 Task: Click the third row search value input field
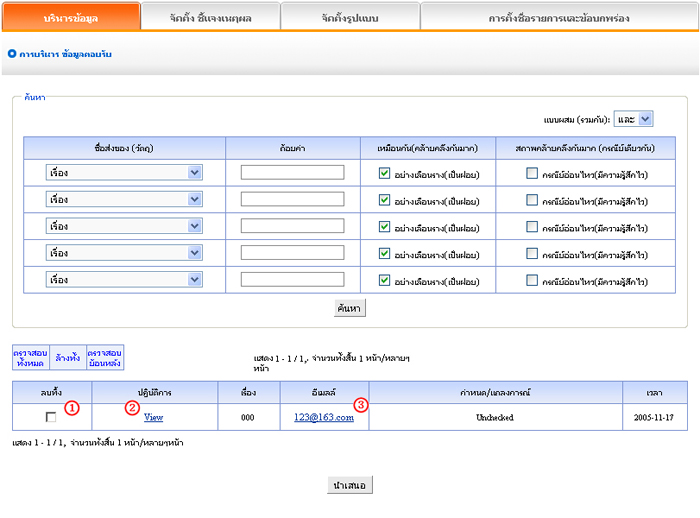click(x=292, y=226)
